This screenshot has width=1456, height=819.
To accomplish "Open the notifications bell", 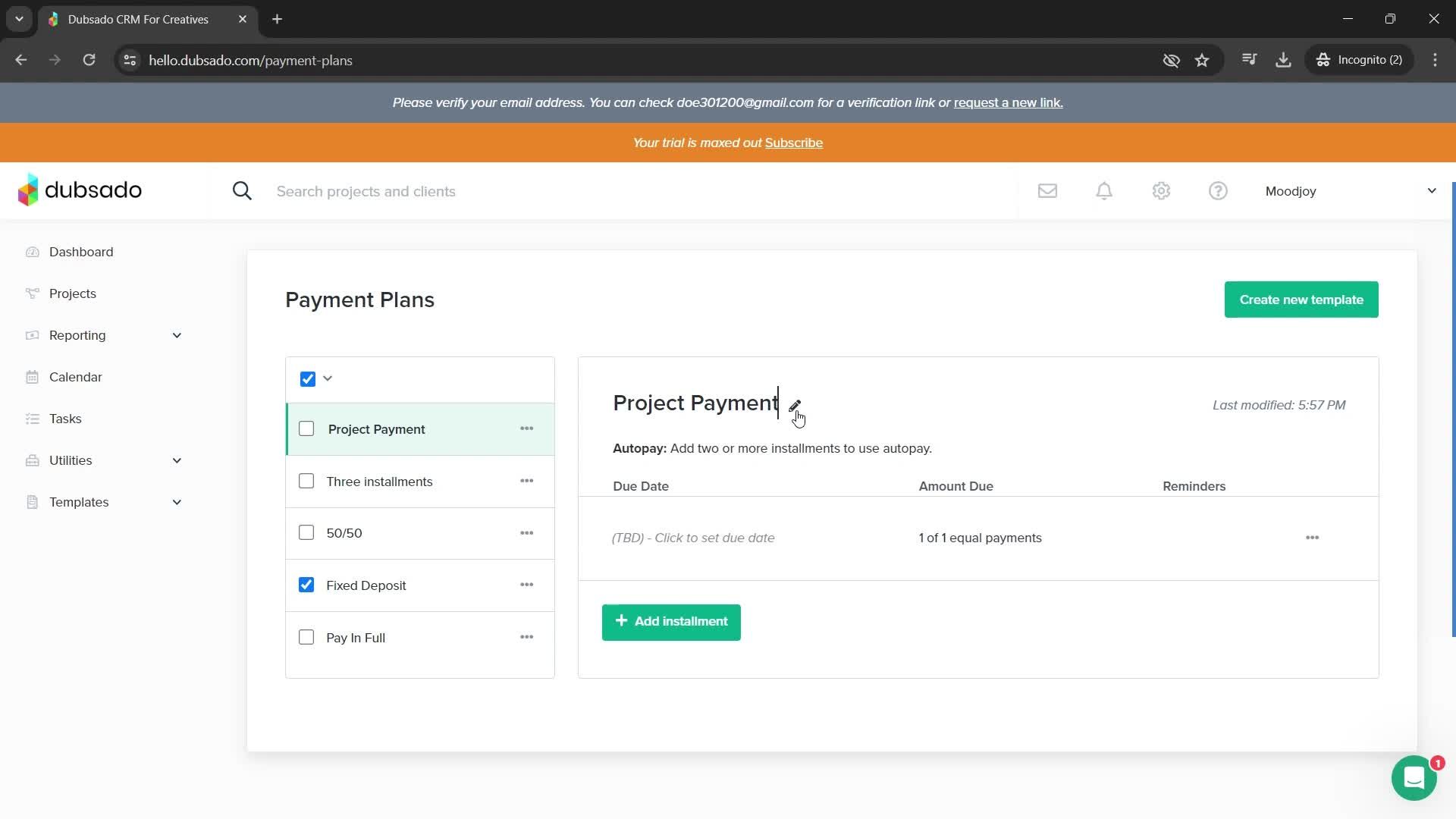I will click(x=1104, y=191).
